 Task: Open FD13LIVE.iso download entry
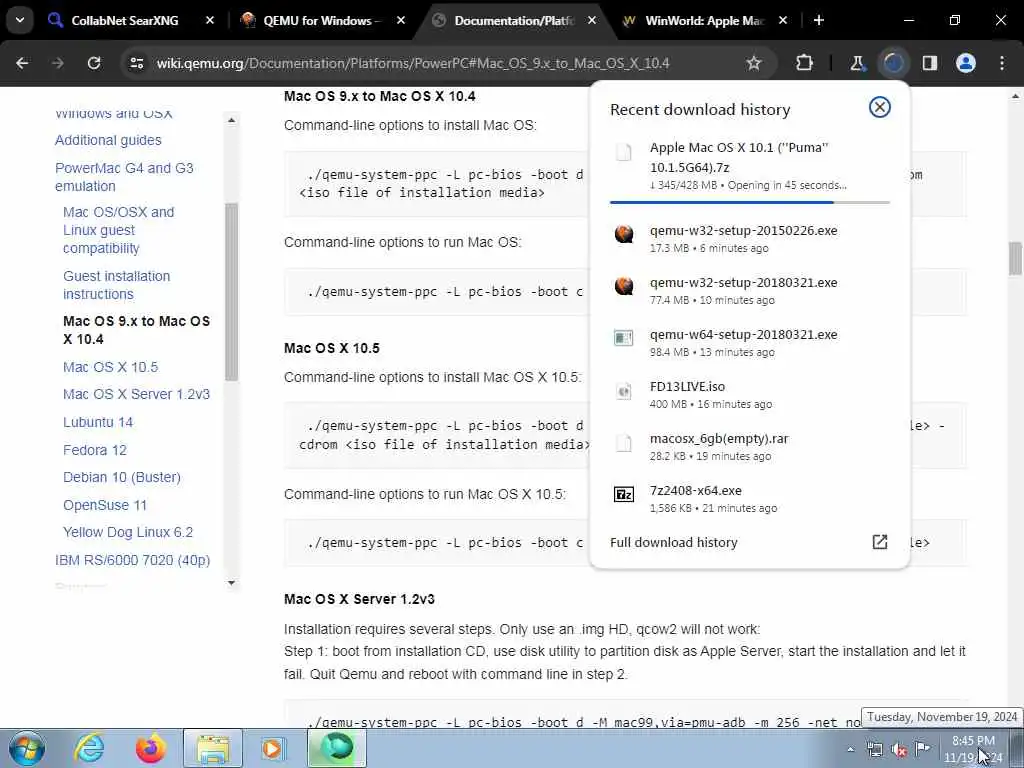750,394
